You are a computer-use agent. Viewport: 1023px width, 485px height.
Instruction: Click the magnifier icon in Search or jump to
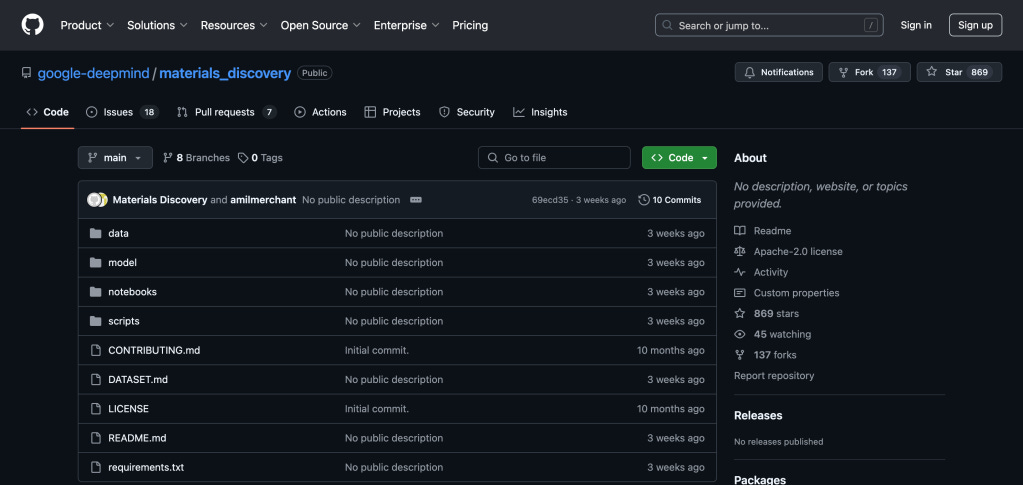pos(667,25)
